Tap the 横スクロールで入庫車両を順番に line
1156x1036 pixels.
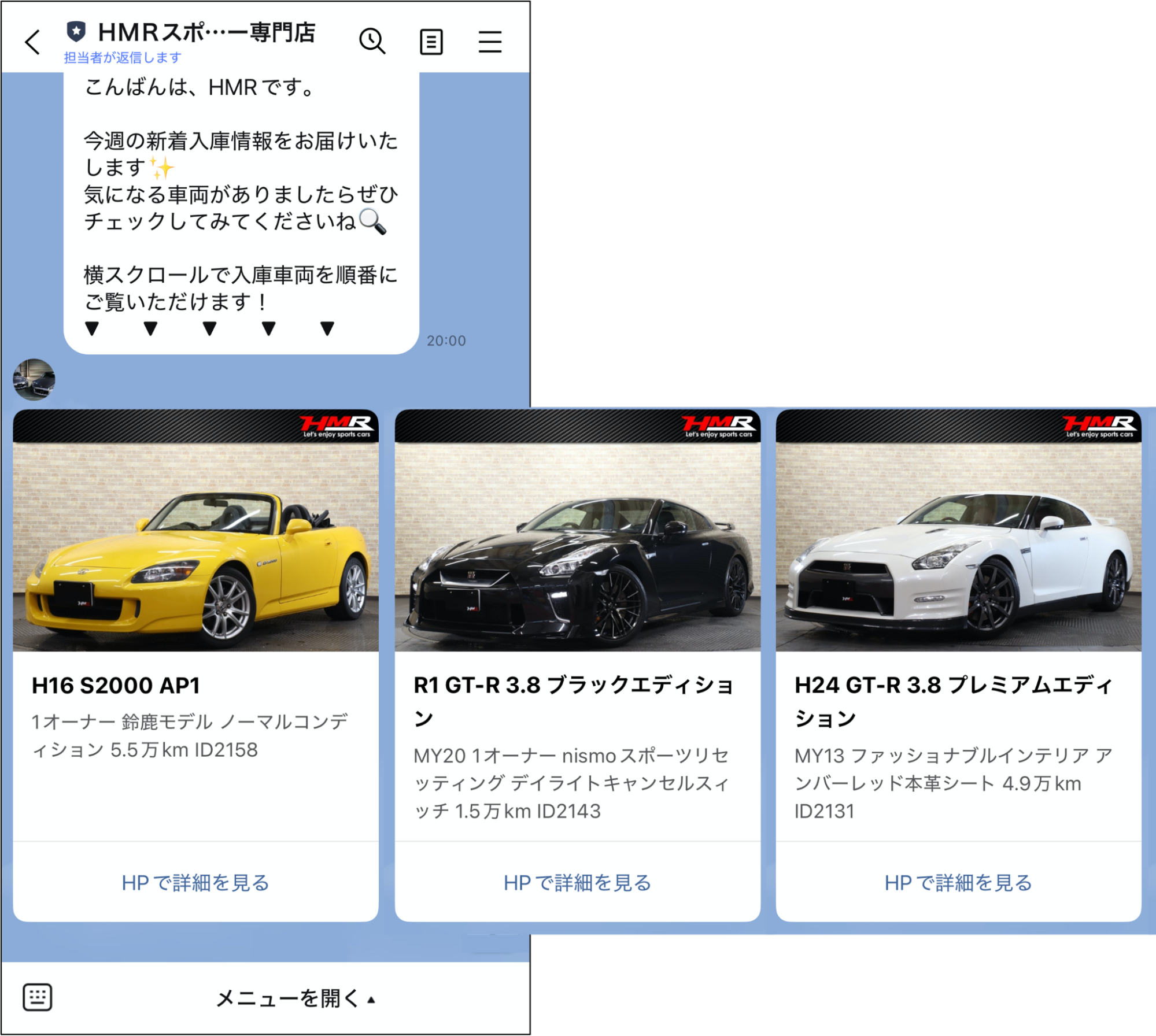241,275
